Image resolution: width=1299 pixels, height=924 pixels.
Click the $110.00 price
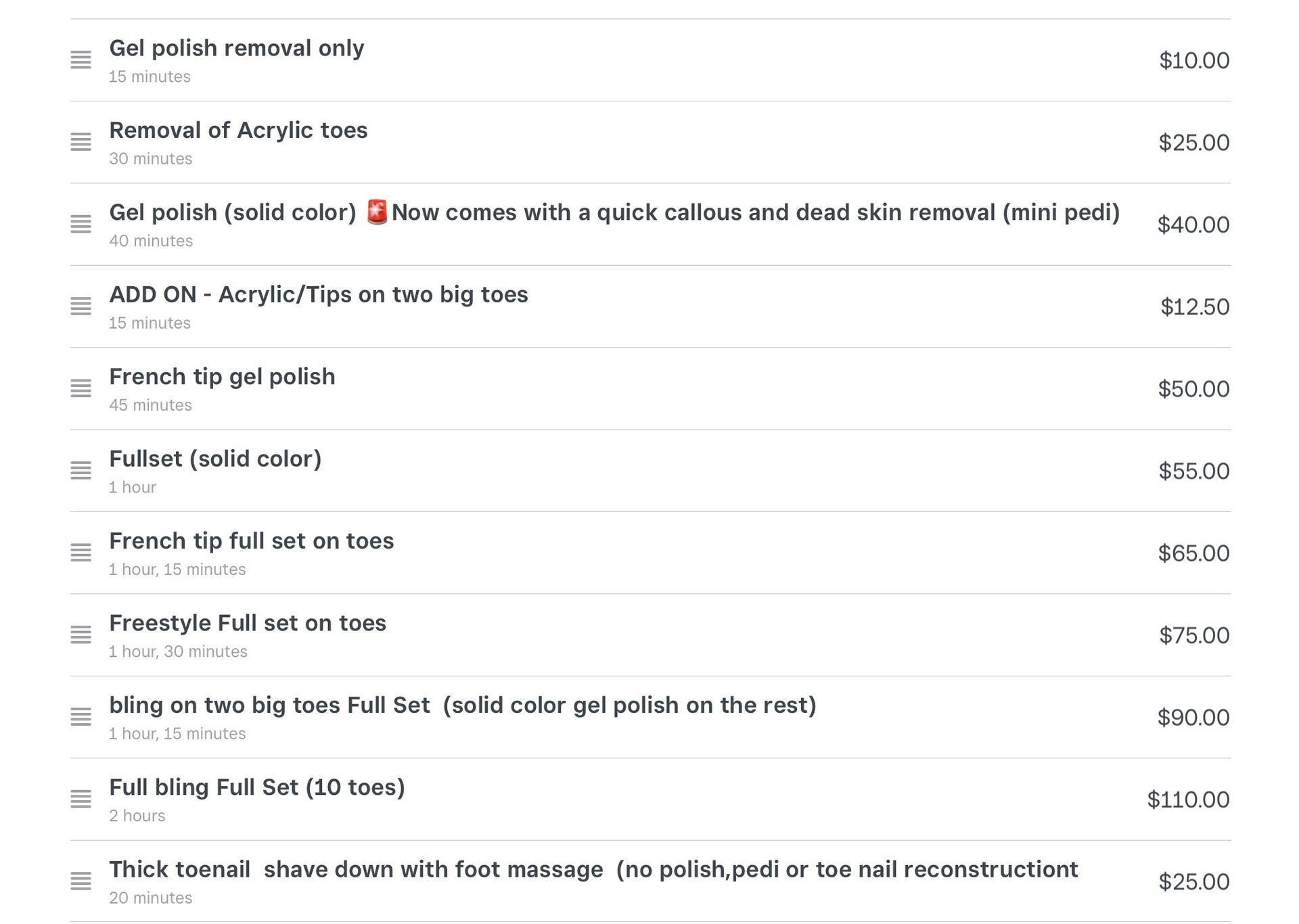1188,800
